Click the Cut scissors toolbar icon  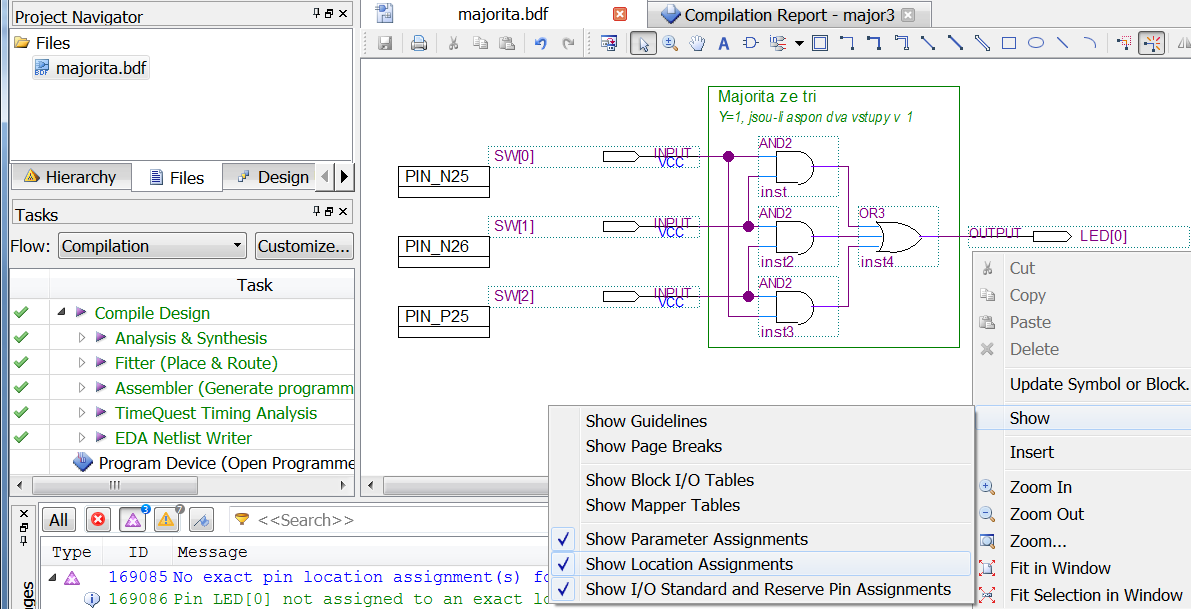(453, 43)
